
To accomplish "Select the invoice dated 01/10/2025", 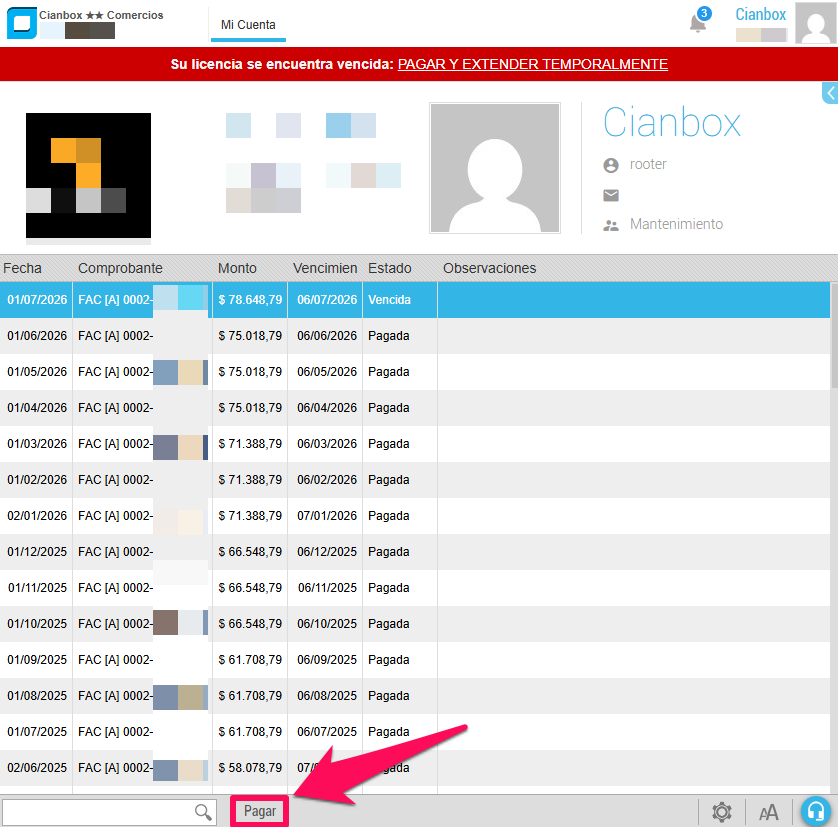I will pyautogui.click(x=415, y=624).
